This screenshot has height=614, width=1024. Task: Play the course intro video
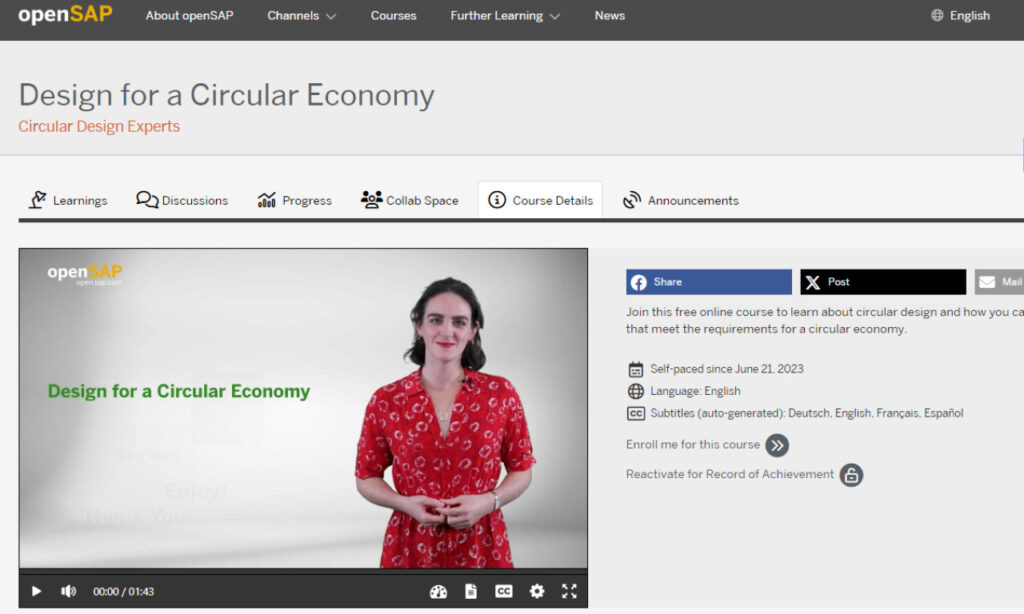pos(37,591)
